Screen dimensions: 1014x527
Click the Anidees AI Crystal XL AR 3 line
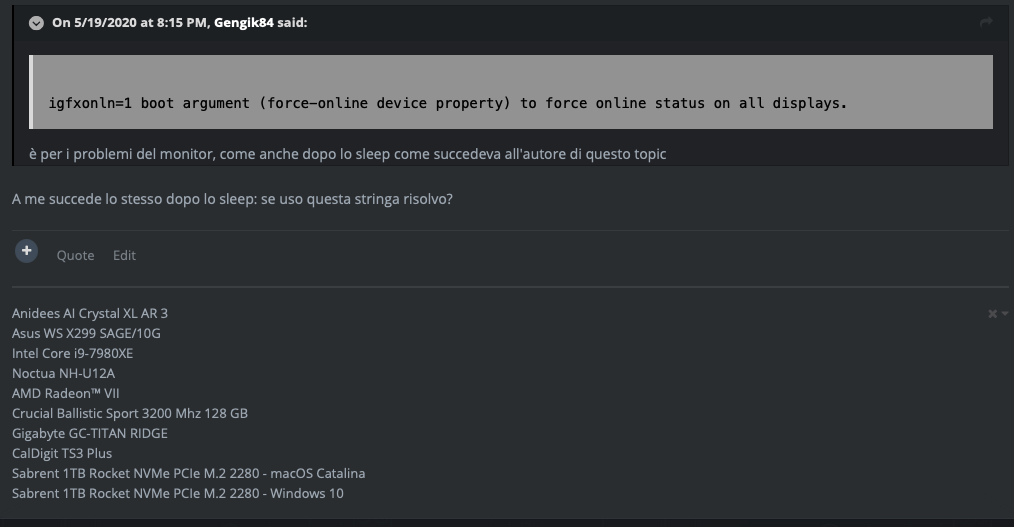90,314
